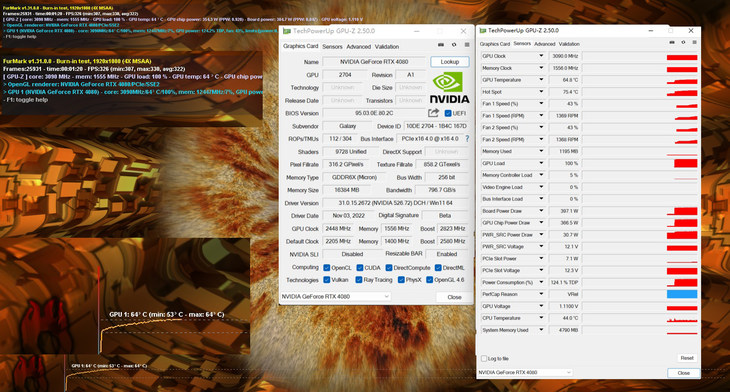
Task: Click the Bus Interface question mark icon
Action: click(467, 139)
